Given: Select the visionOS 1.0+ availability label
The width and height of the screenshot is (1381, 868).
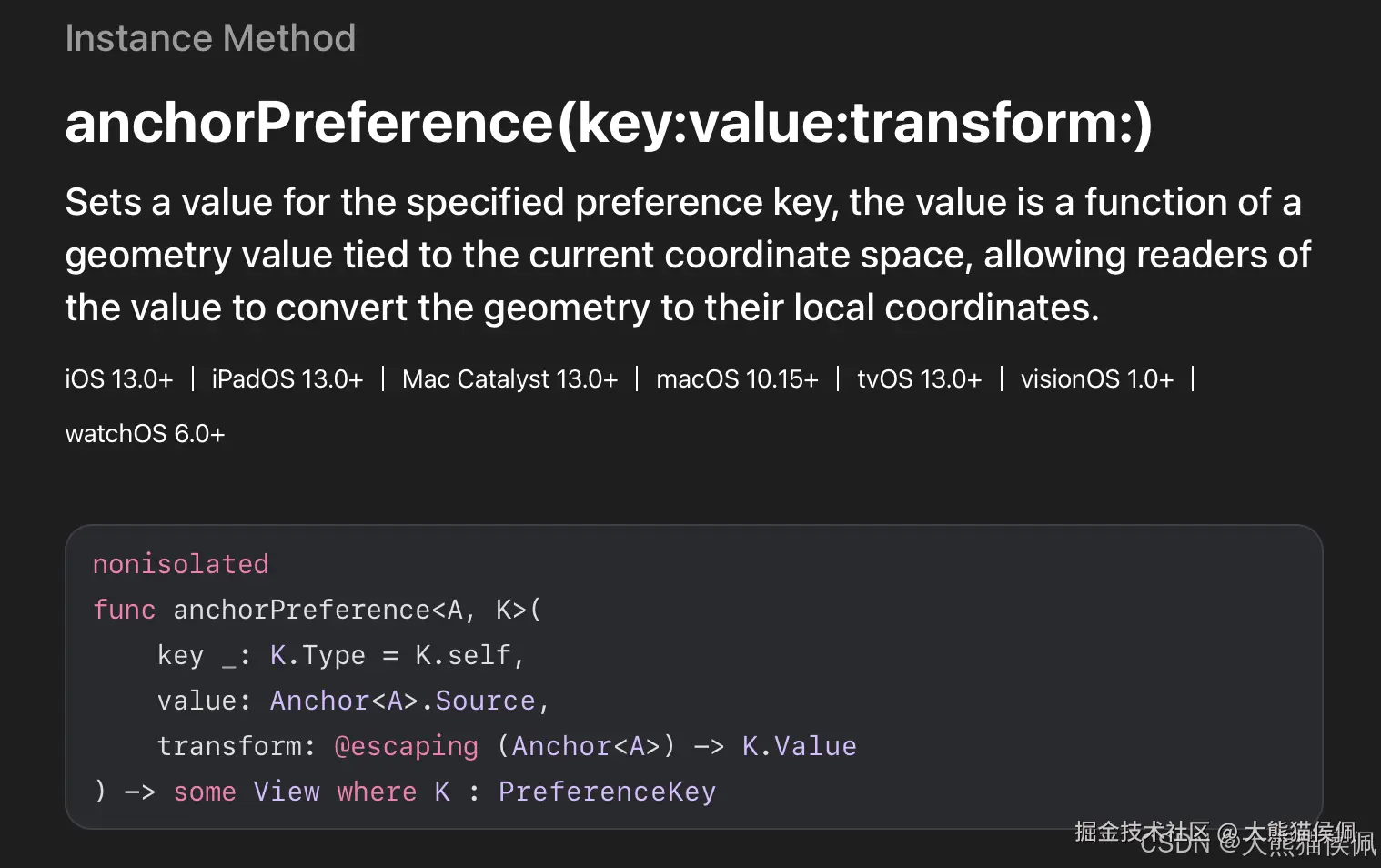Looking at the screenshot, I should 1096,379.
